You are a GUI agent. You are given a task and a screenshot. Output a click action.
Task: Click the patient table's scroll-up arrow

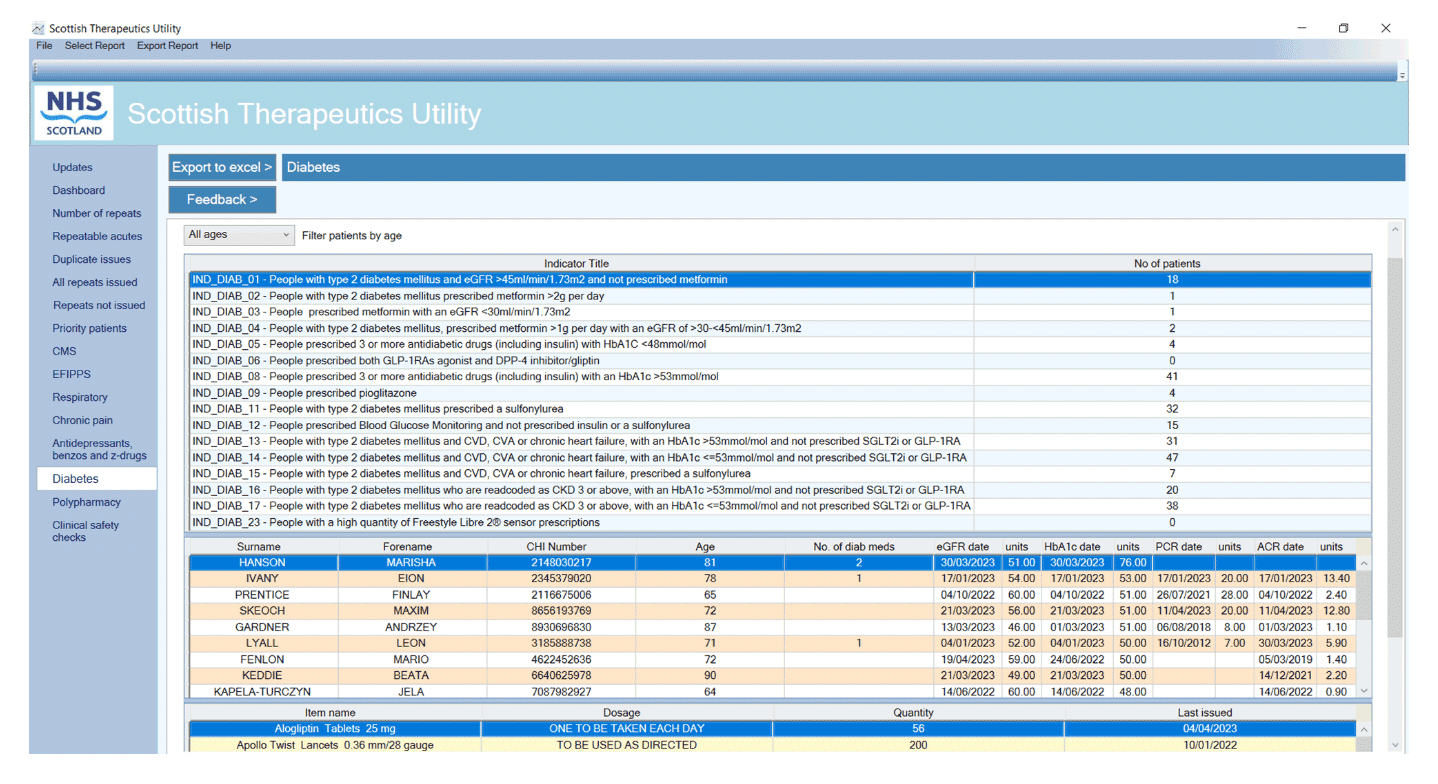1364,564
